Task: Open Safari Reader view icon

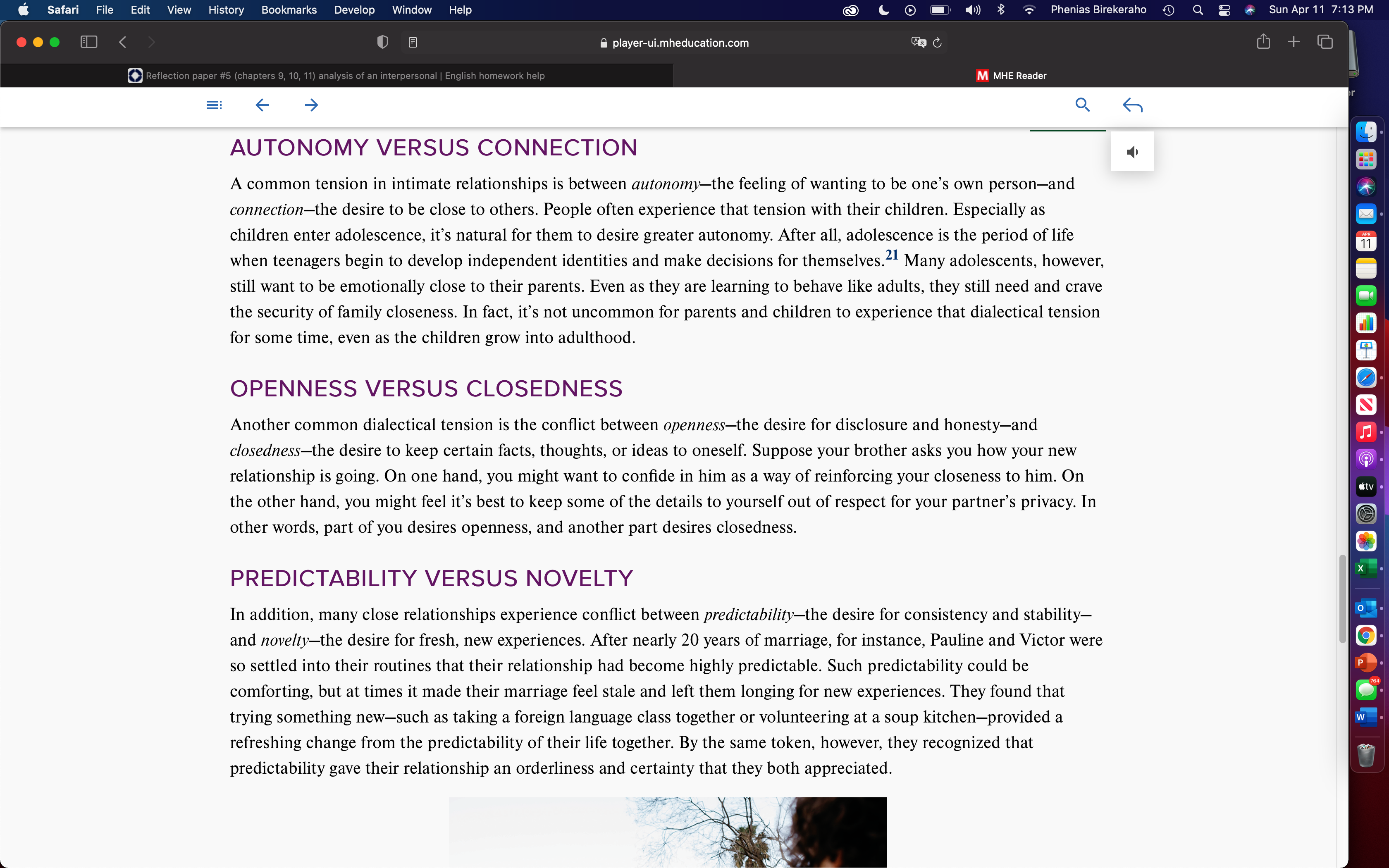Action: tap(413, 43)
